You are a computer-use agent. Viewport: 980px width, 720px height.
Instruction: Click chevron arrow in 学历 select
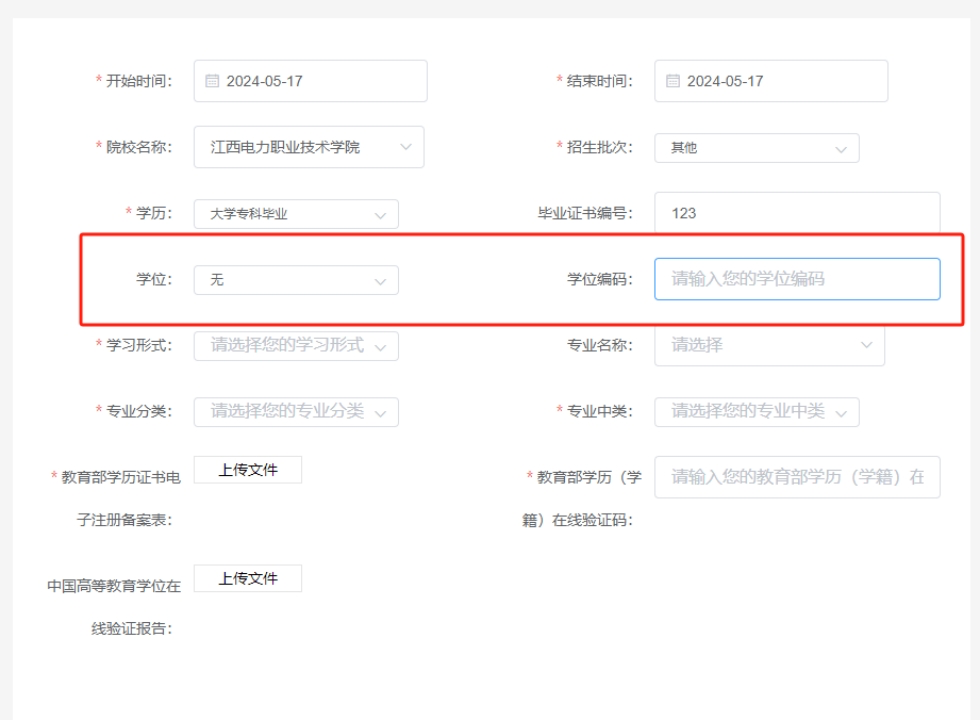click(x=380, y=216)
